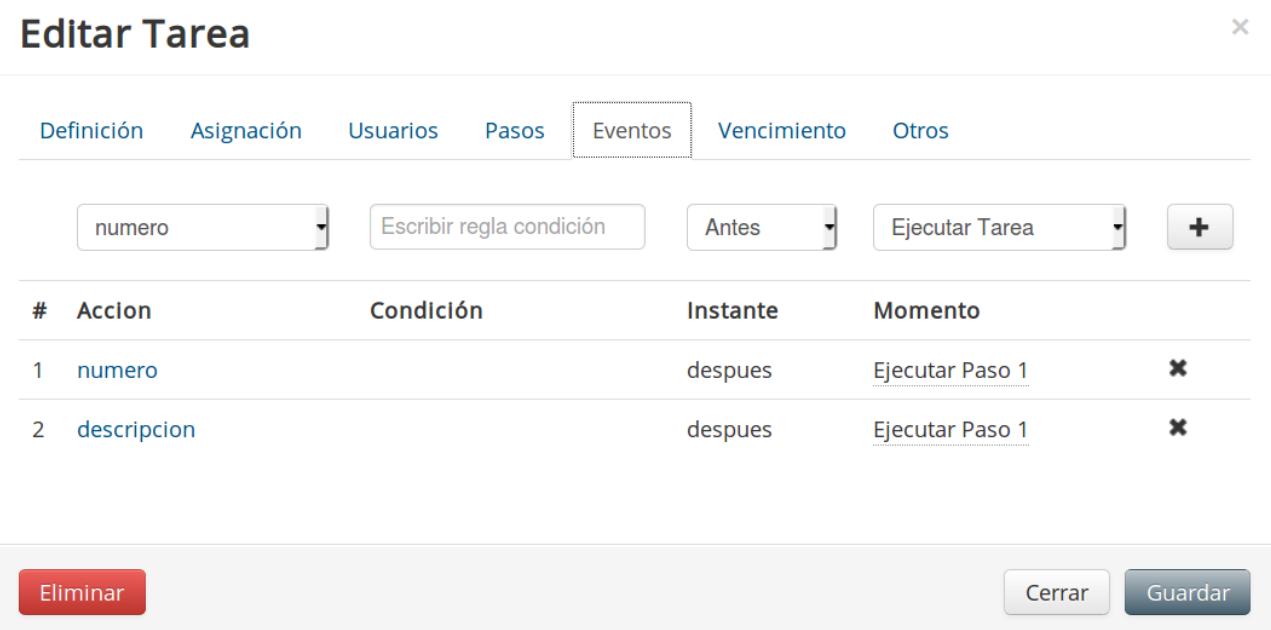The width and height of the screenshot is (1271, 630).
Task: Switch to the Definición tab
Action: (x=91, y=130)
